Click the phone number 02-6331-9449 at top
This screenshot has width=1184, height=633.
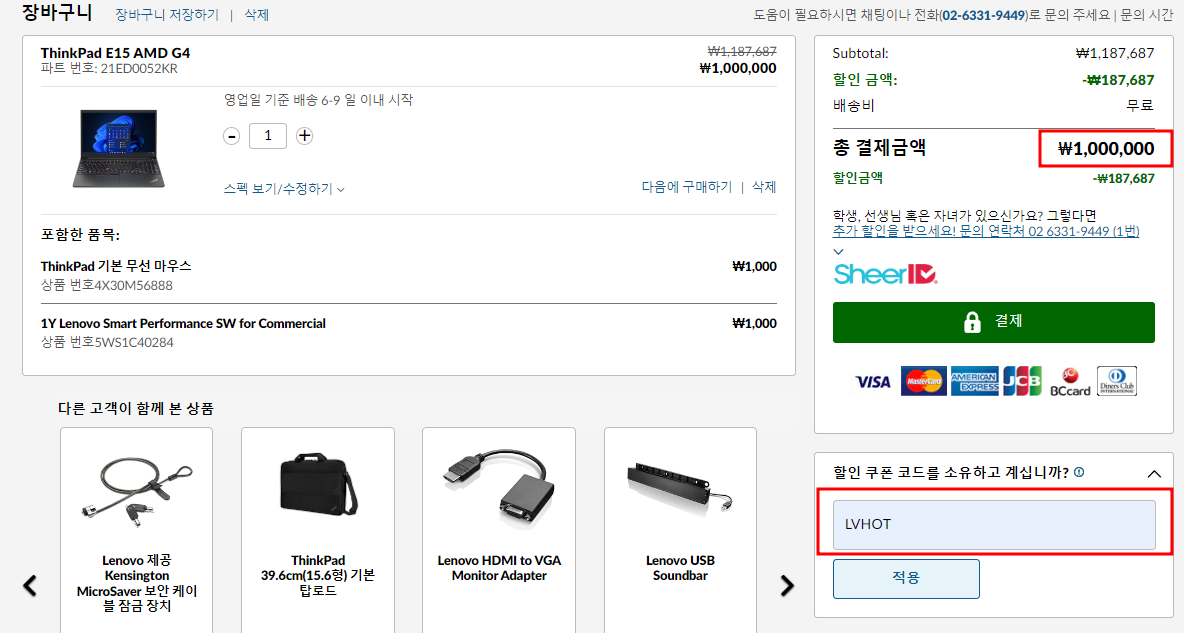click(x=984, y=14)
